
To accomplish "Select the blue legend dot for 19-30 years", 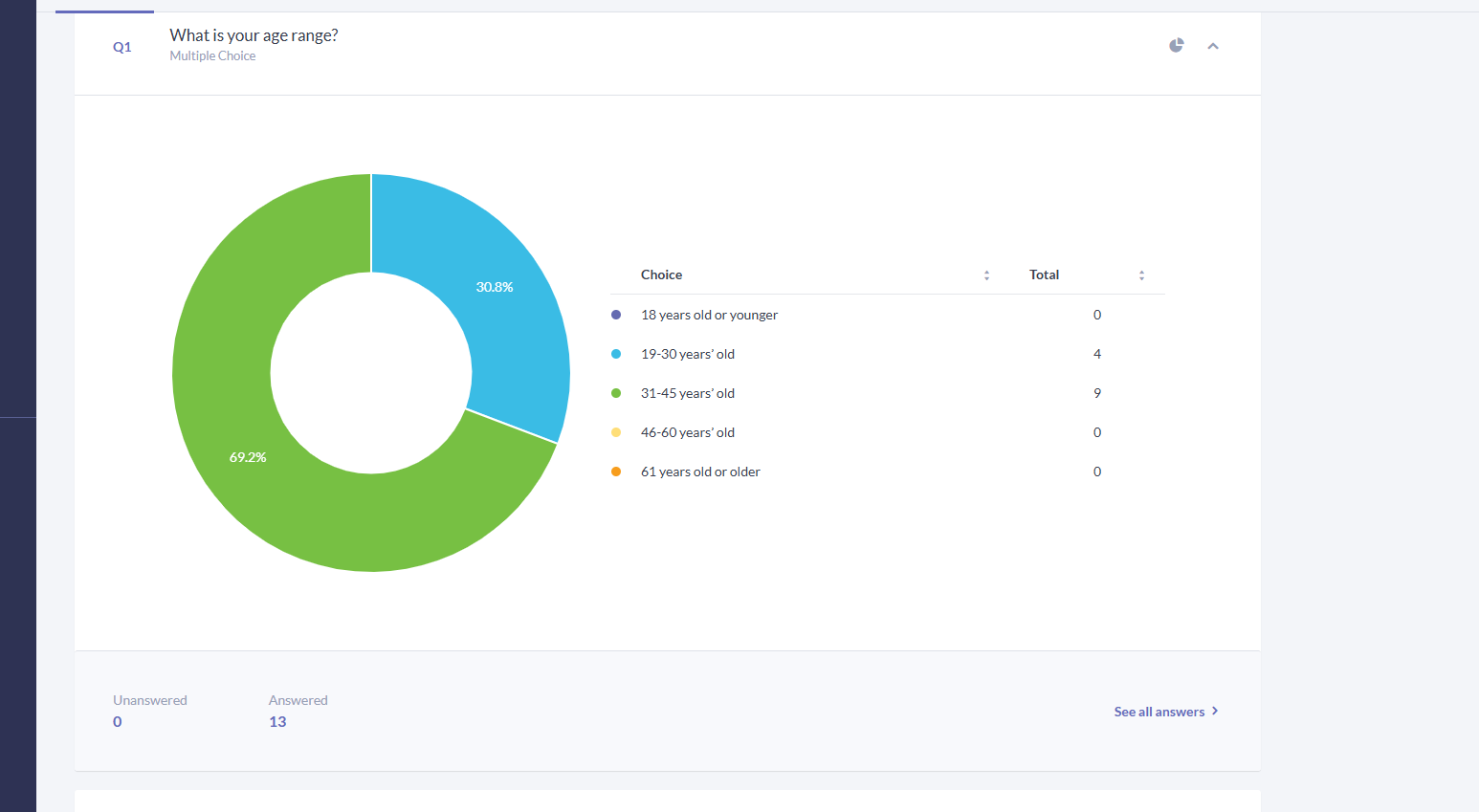I will point(616,354).
